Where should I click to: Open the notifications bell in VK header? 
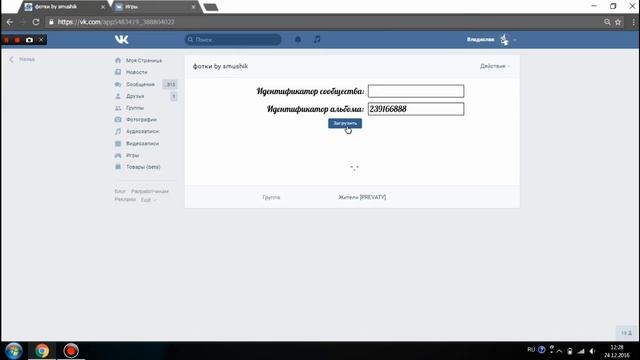click(x=298, y=40)
